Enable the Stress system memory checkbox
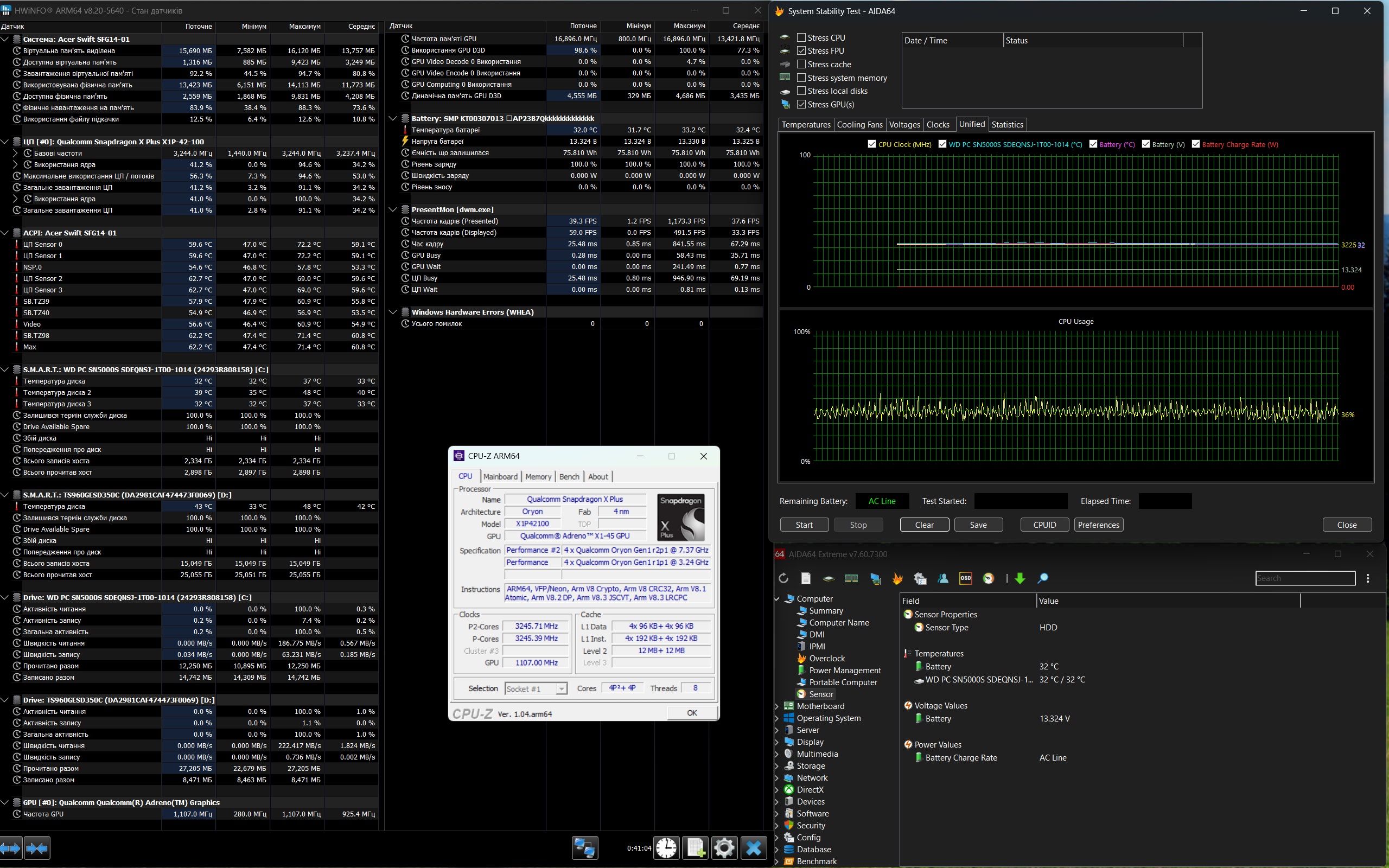Image resolution: width=1389 pixels, height=868 pixels. coord(801,78)
